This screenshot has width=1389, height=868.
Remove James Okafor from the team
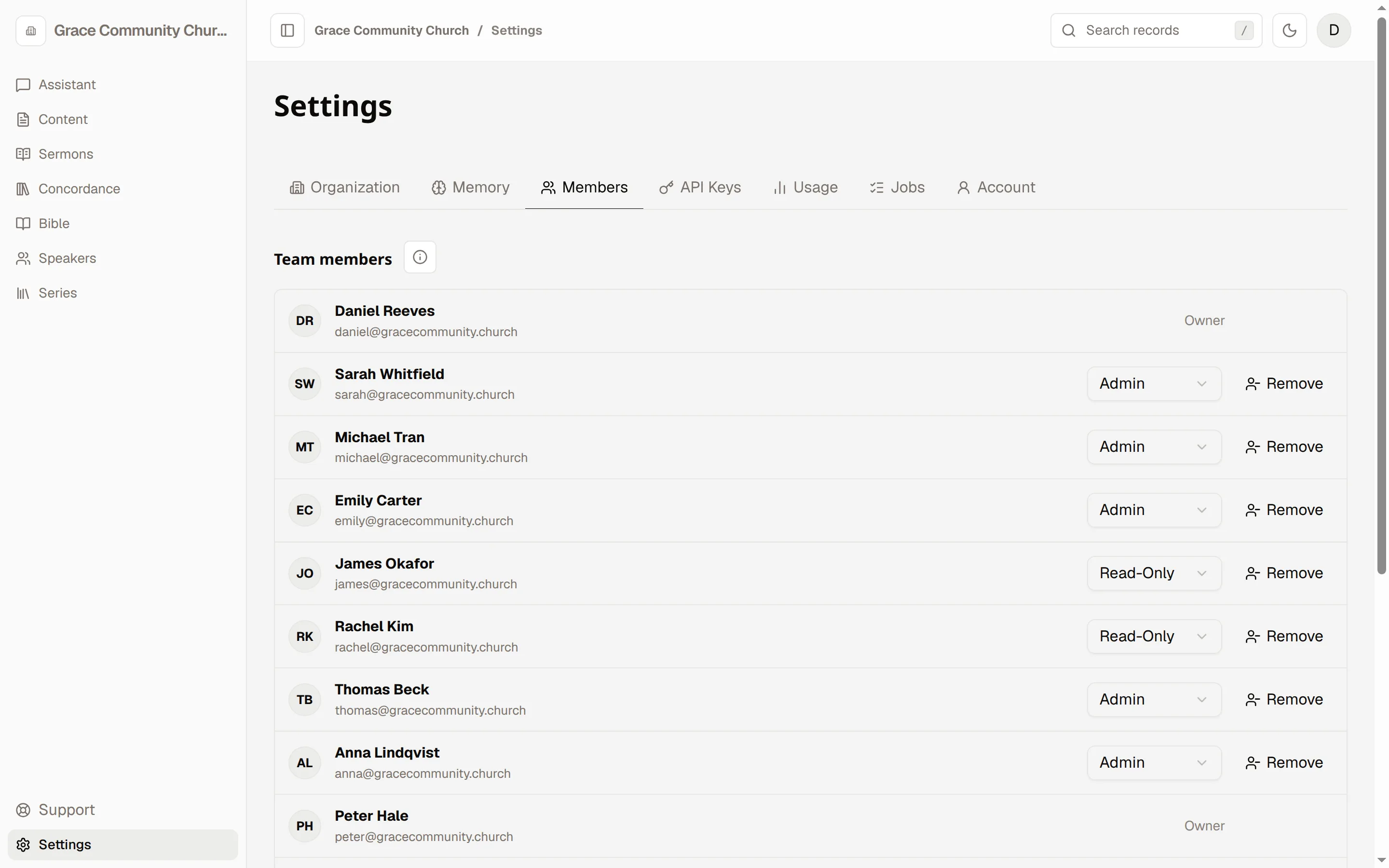coord(1284,573)
